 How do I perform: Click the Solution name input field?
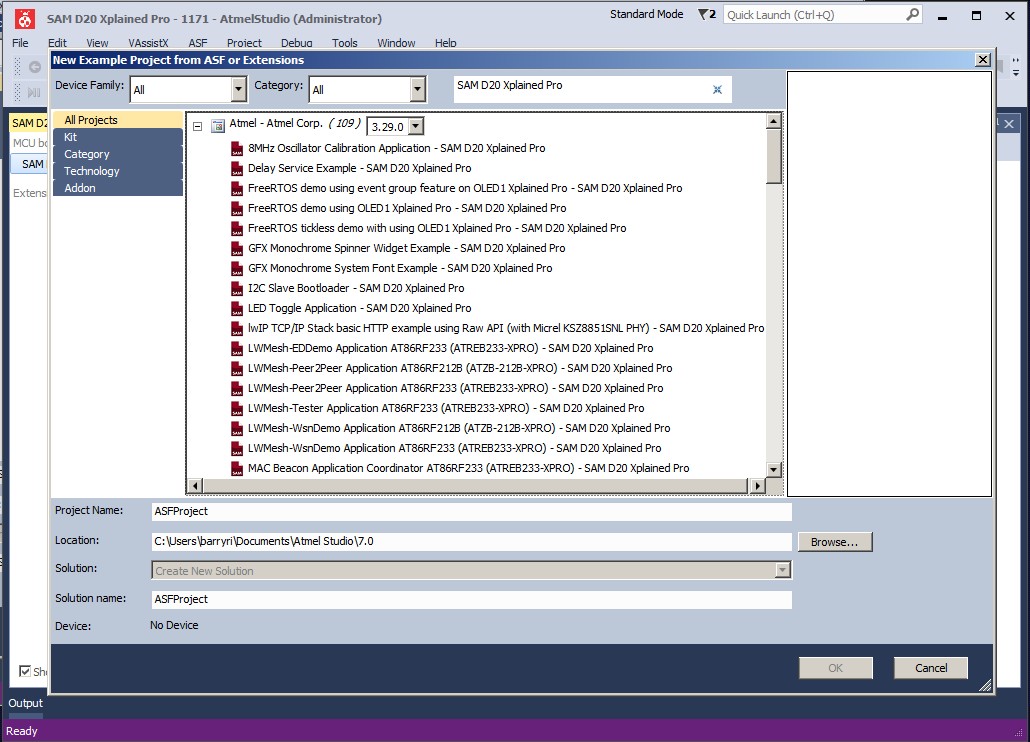(471, 599)
